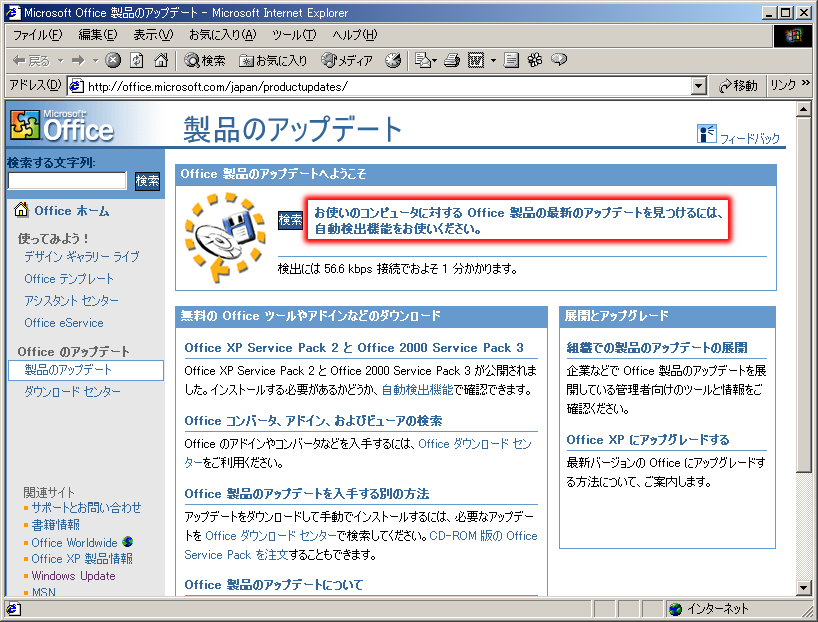Open the ツール(T) menu
The height and width of the screenshot is (622, 818).
pos(294,35)
